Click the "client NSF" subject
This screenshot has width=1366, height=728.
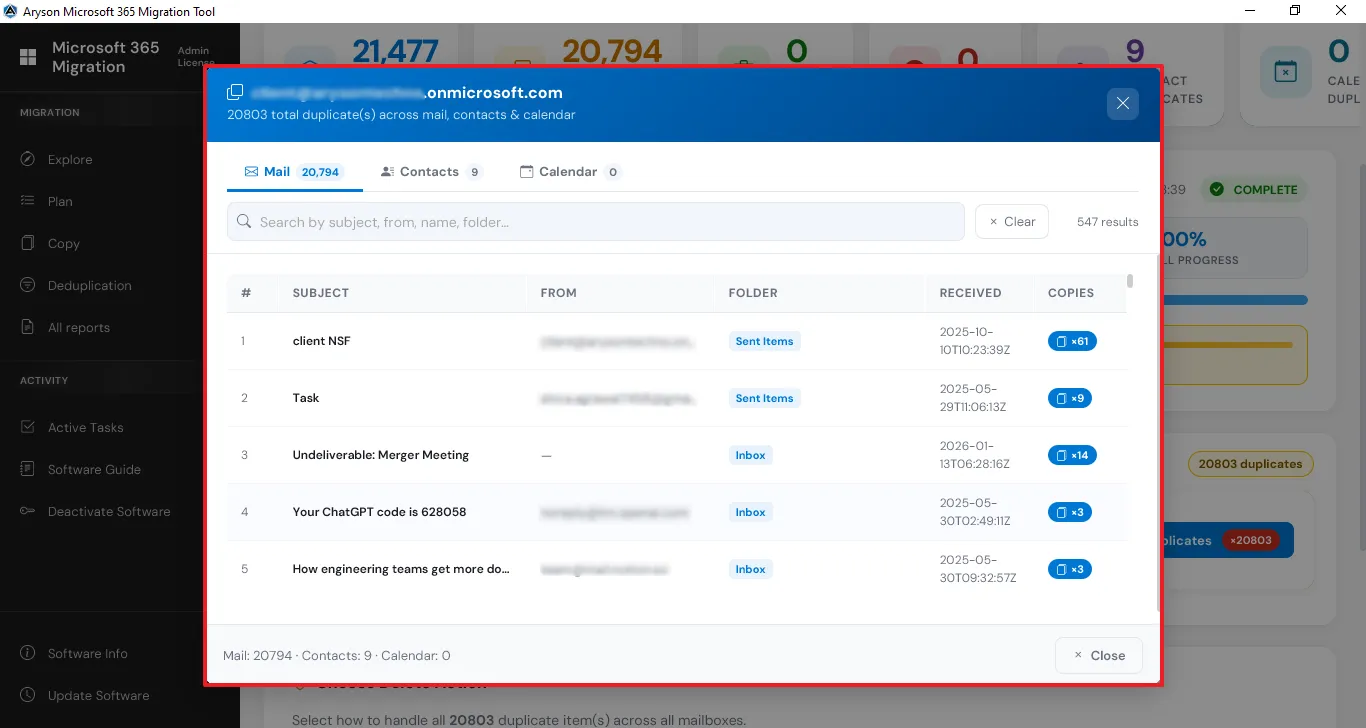click(x=321, y=341)
